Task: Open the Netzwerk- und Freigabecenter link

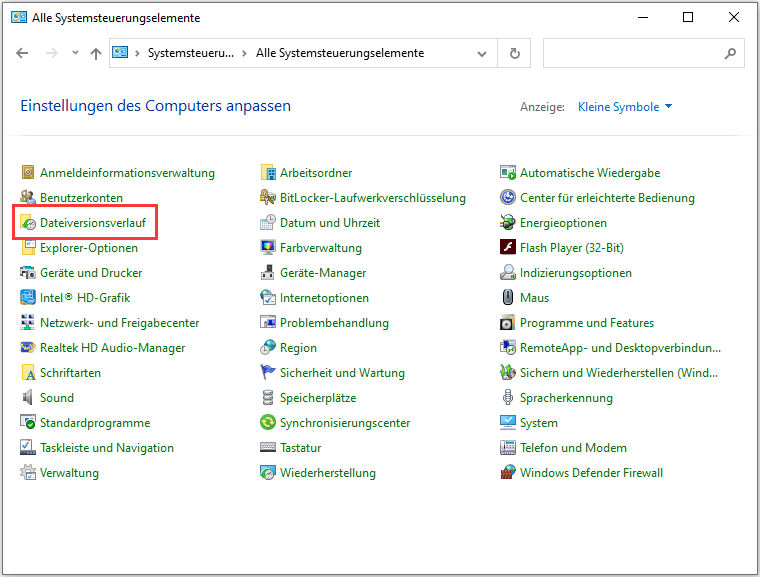Action: (x=119, y=323)
